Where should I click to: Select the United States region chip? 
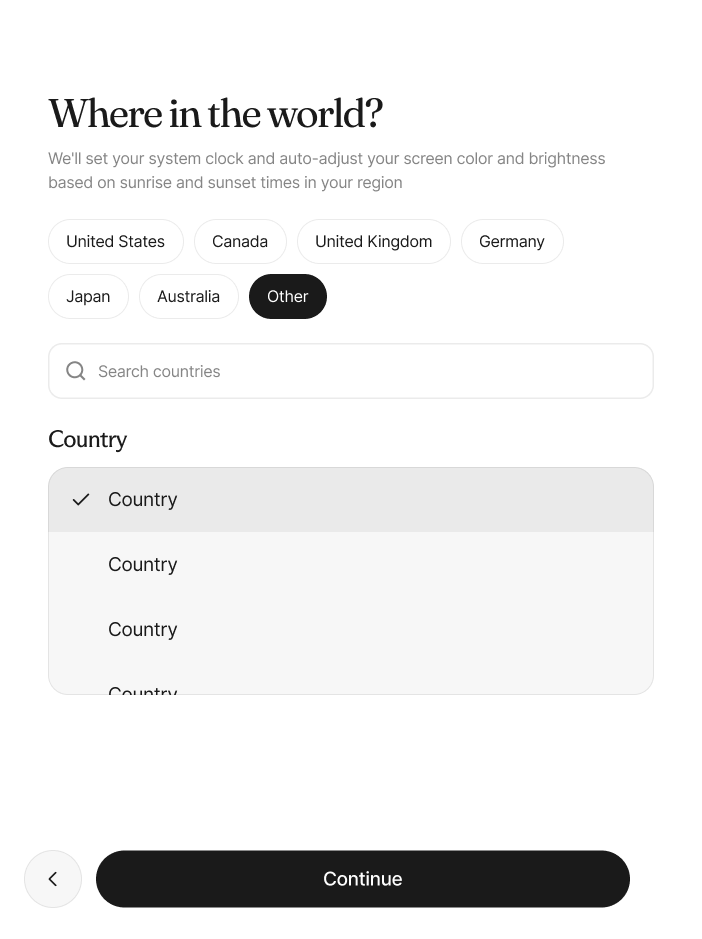pos(116,241)
